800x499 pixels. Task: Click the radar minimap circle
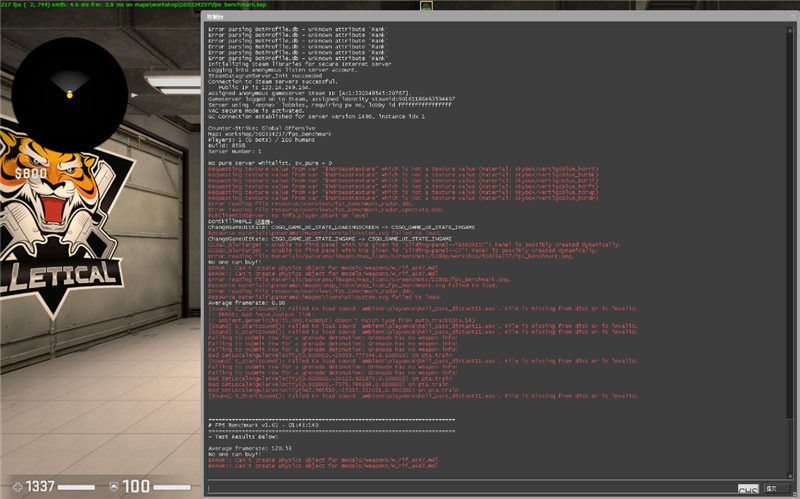(69, 95)
